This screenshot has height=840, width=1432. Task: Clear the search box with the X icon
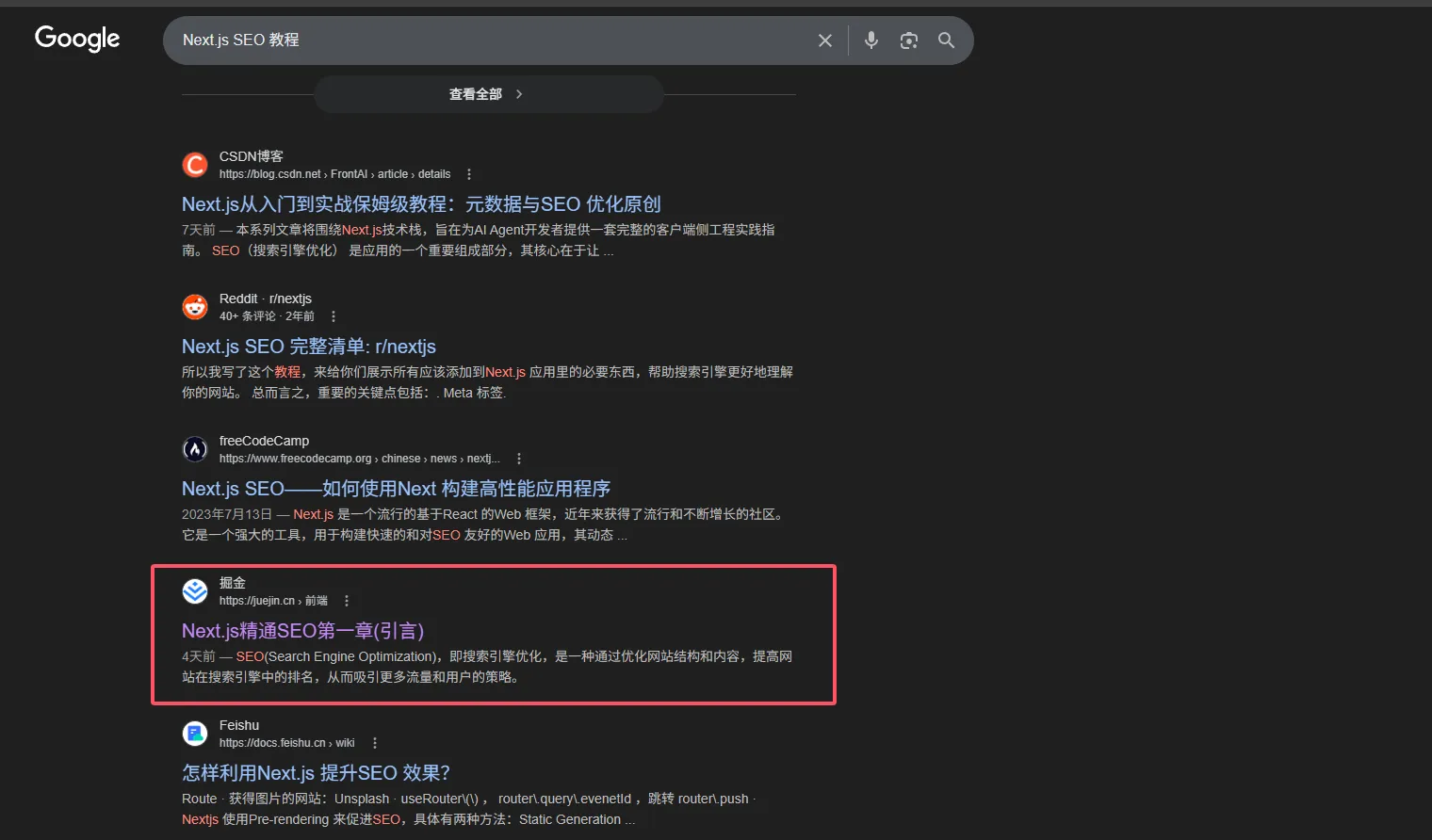pyautogui.click(x=825, y=40)
